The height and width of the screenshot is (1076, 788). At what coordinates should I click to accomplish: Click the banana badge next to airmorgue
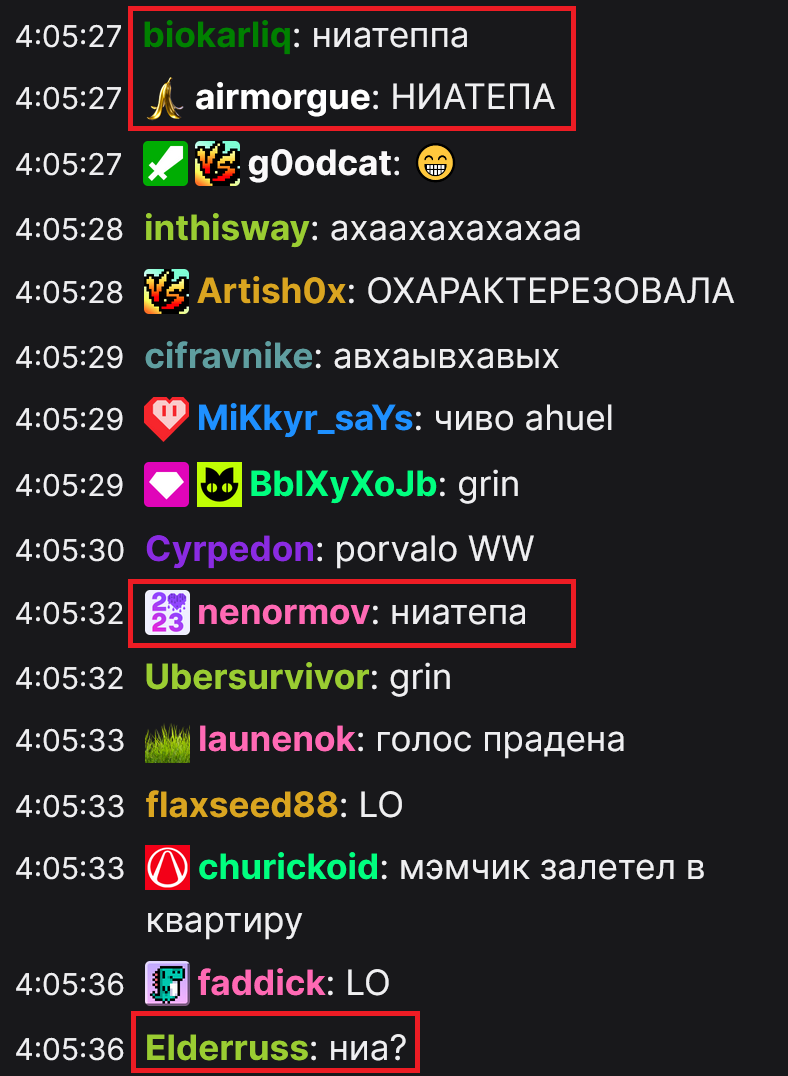(165, 99)
